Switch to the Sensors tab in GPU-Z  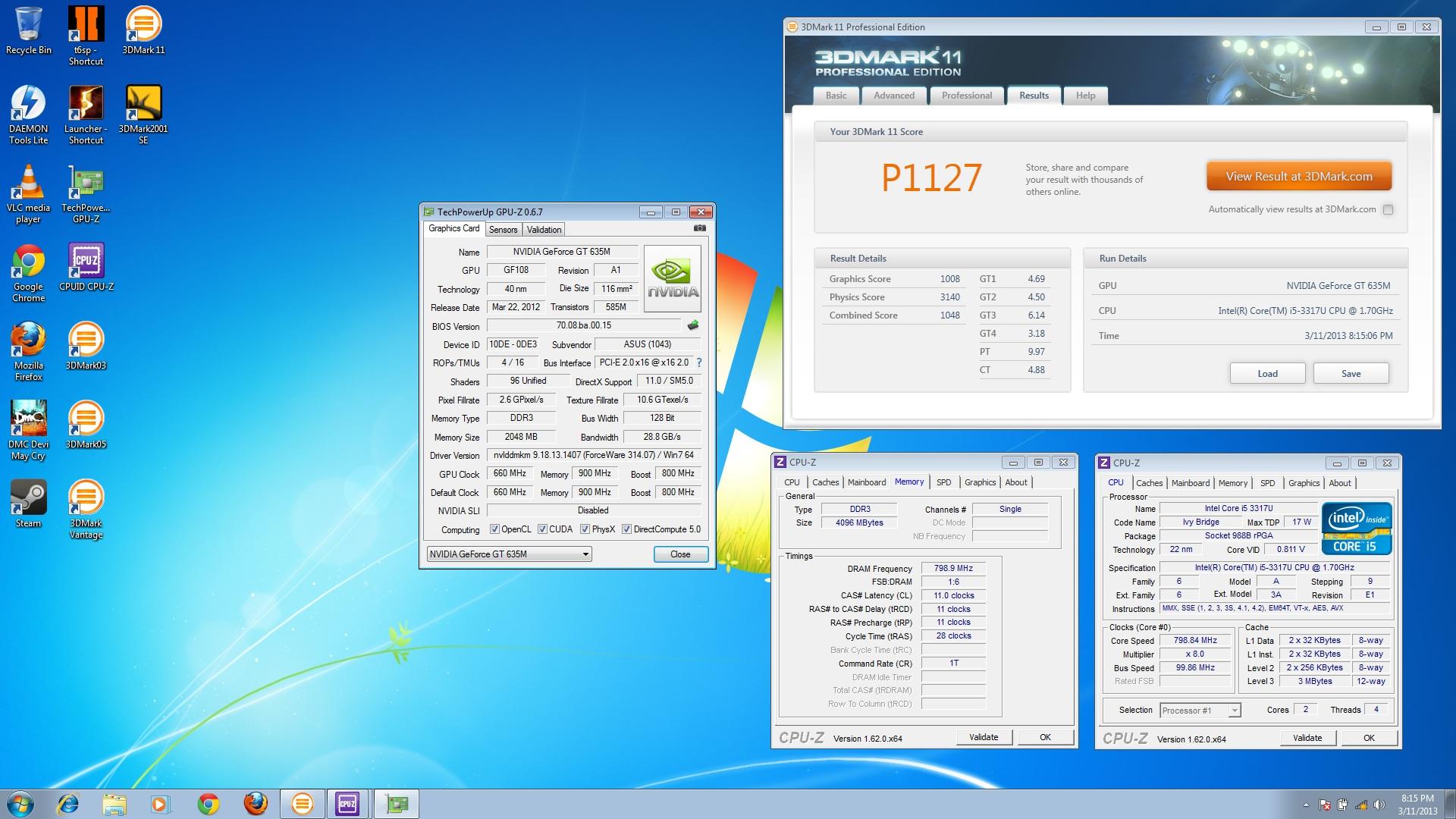click(x=503, y=230)
